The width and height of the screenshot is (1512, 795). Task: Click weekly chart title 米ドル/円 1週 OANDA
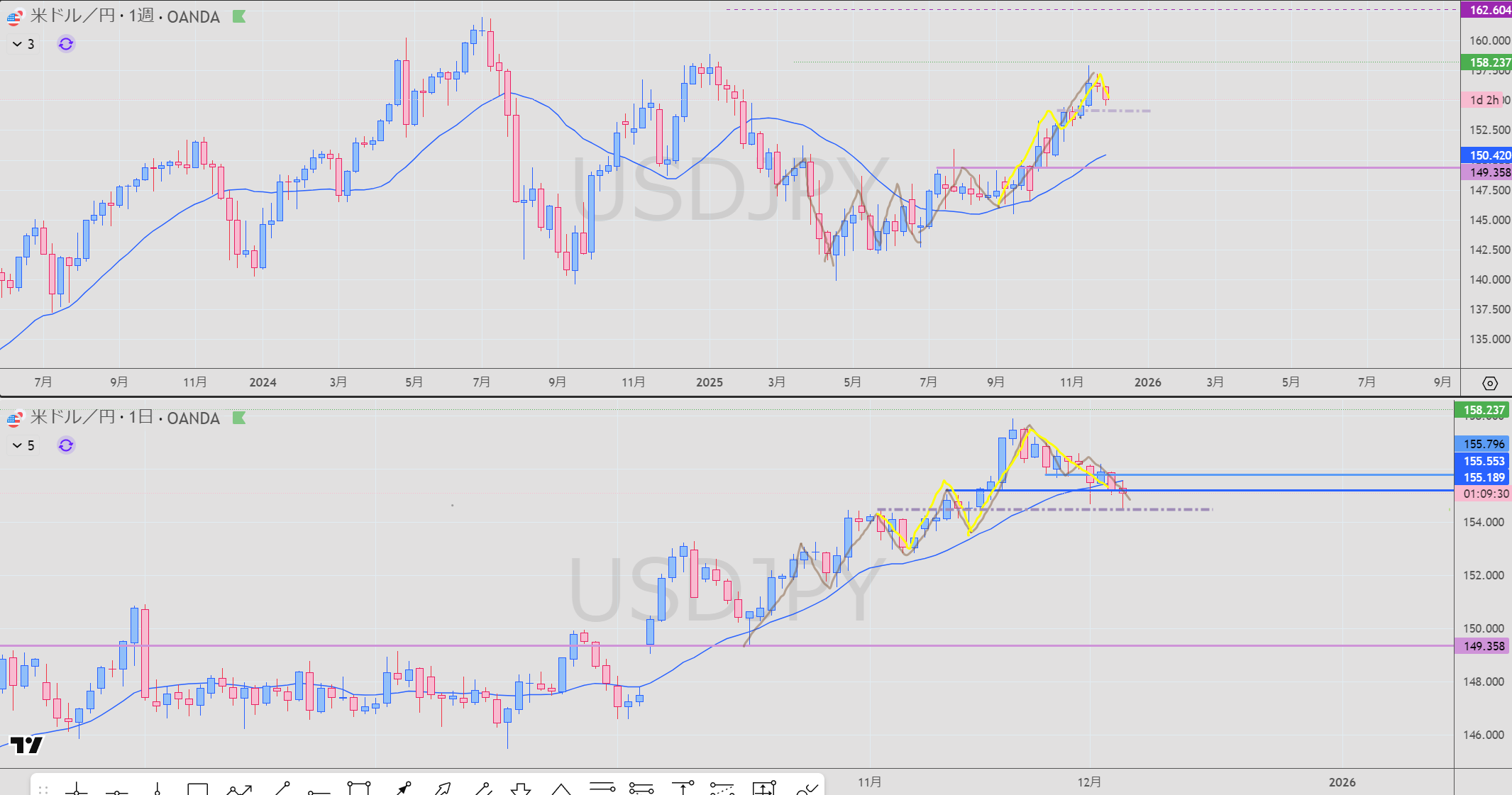click(125, 16)
